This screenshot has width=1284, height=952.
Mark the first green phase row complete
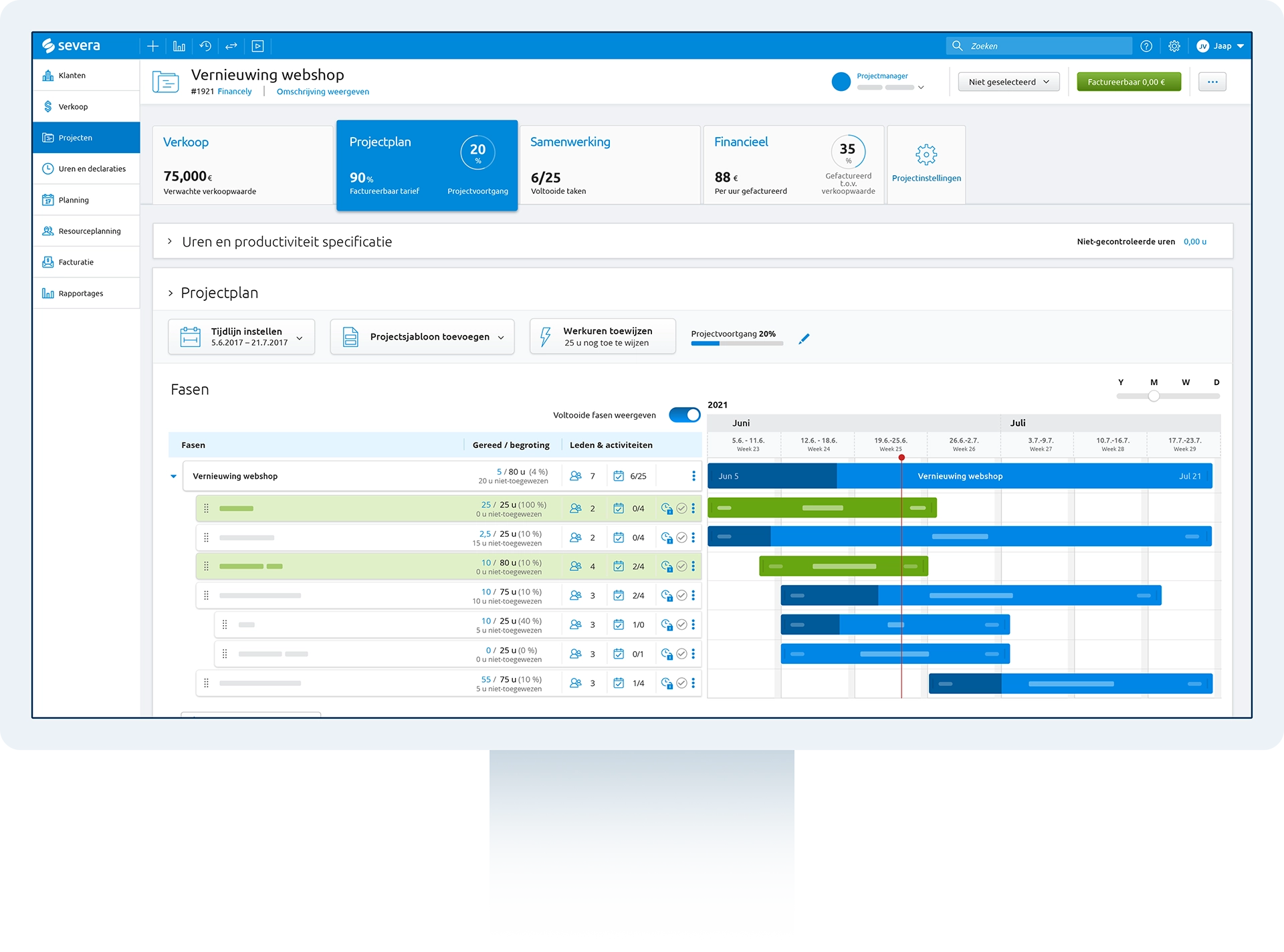click(x=681, y=509)
